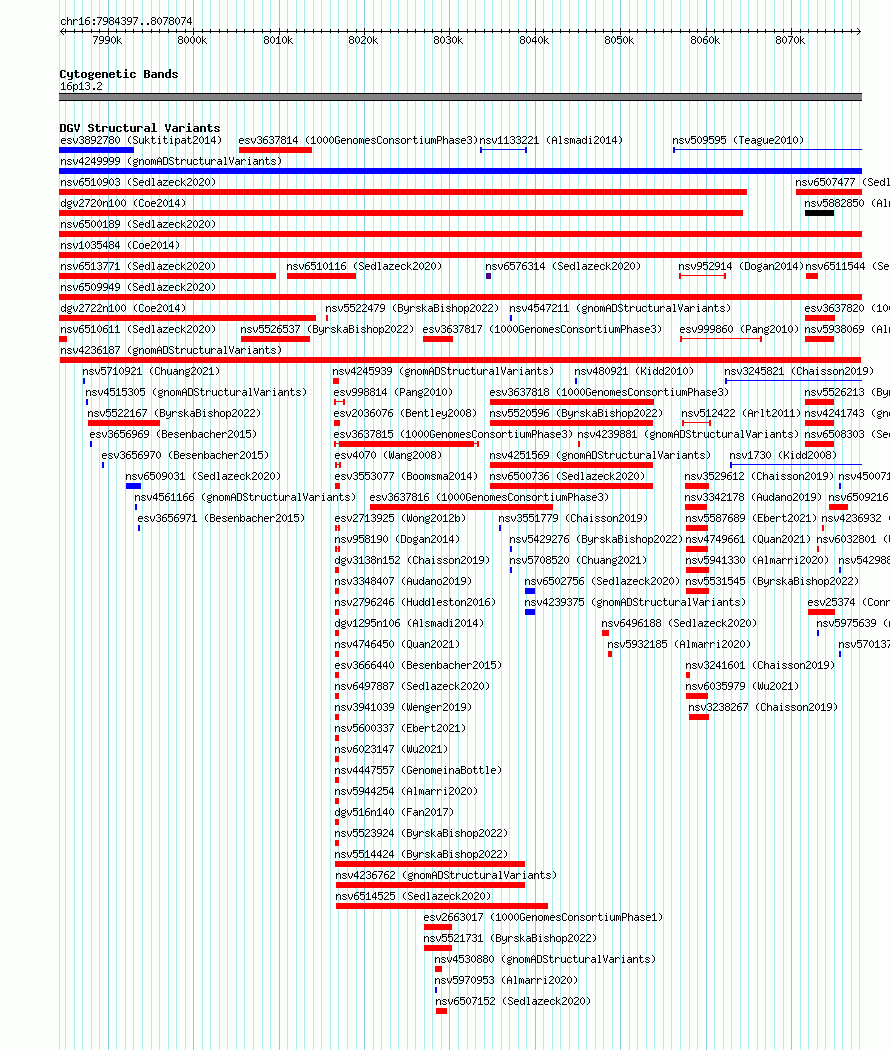Open esv998814 (Pang2010) variant
Image resolution: width=890 pixels, height=1050 pixels.
coord(393,392)
